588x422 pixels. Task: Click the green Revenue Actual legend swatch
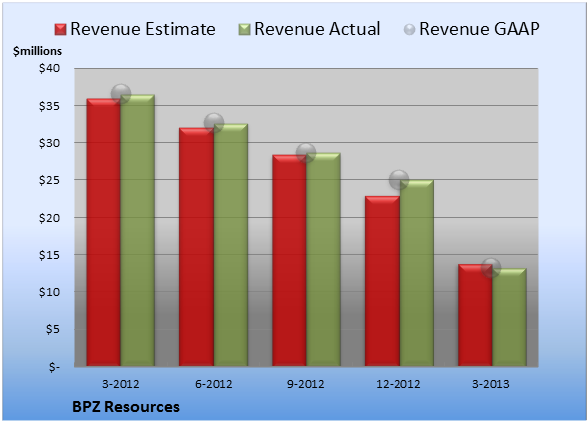pyautogui.click(x=244, y=29)
